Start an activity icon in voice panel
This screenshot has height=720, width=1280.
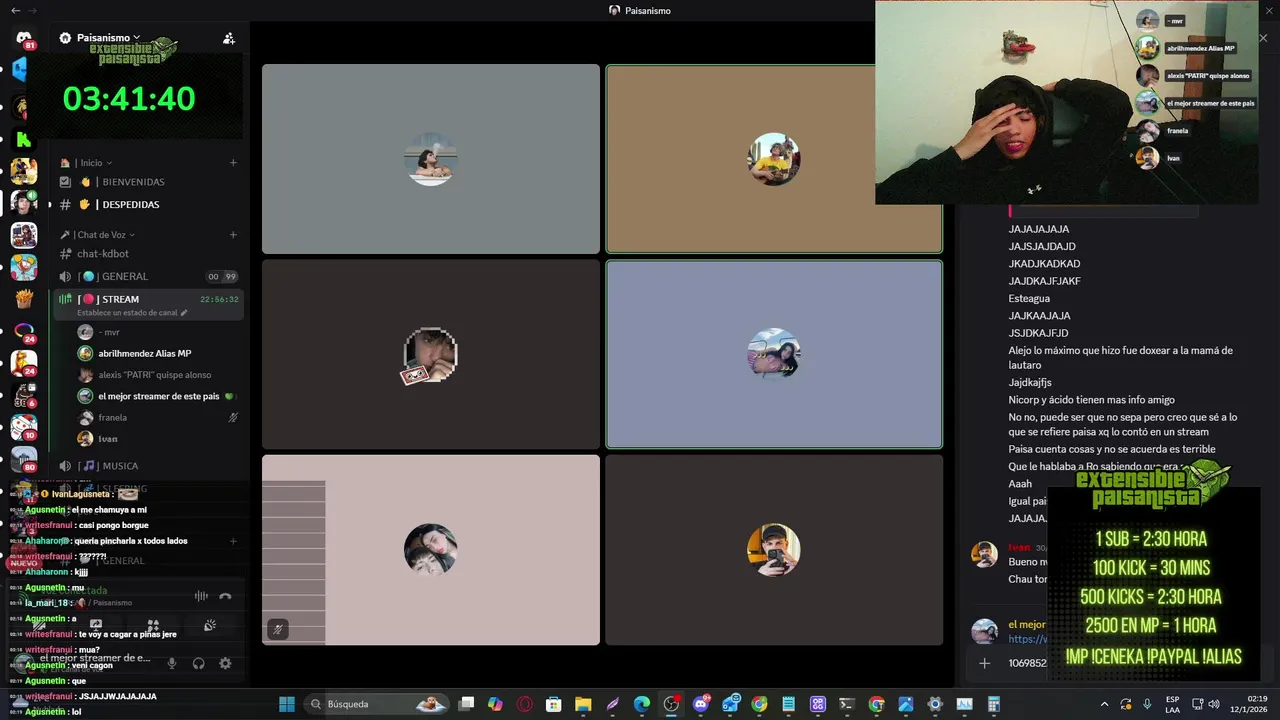153,625
